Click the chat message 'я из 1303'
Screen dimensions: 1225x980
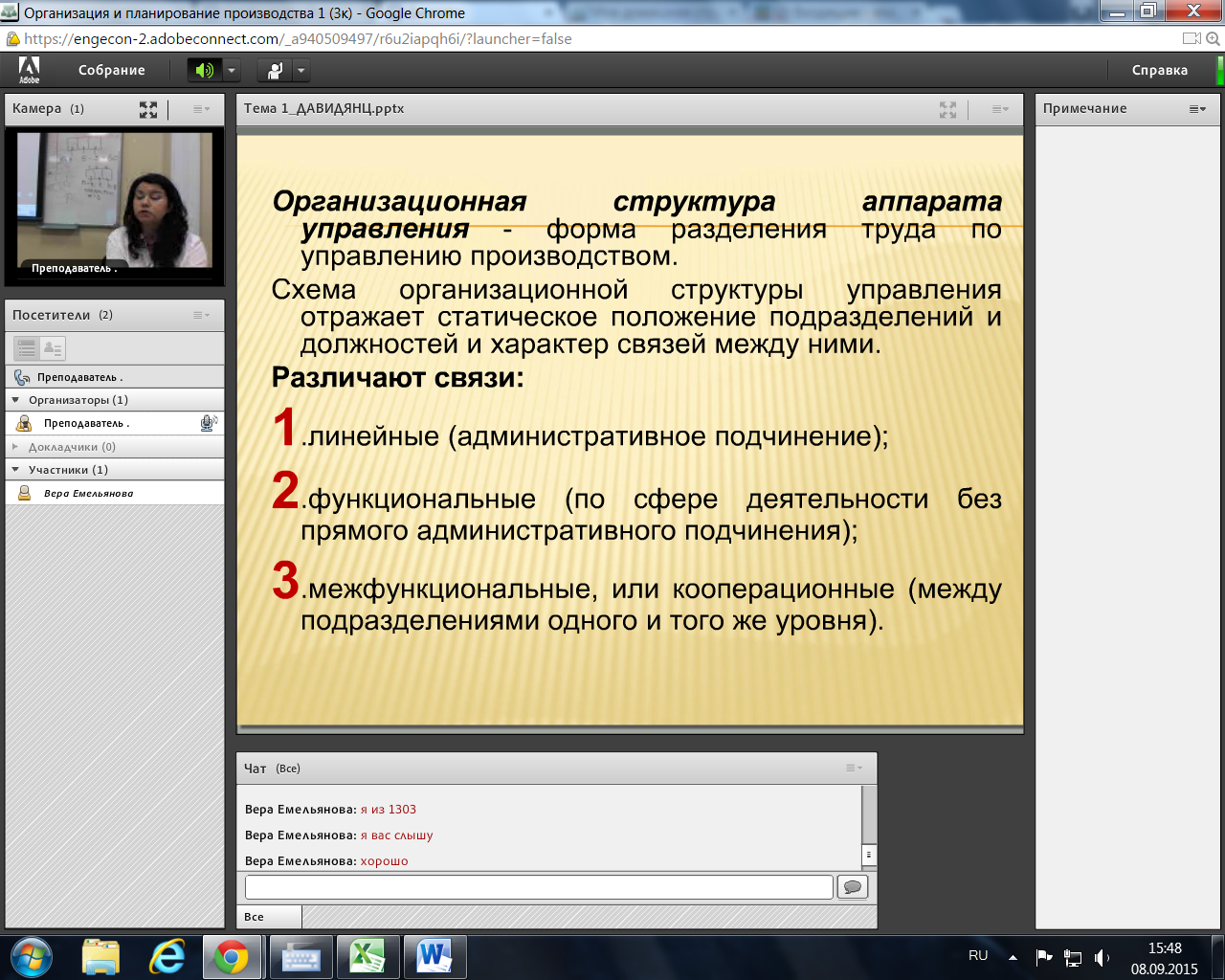point(388,810)
